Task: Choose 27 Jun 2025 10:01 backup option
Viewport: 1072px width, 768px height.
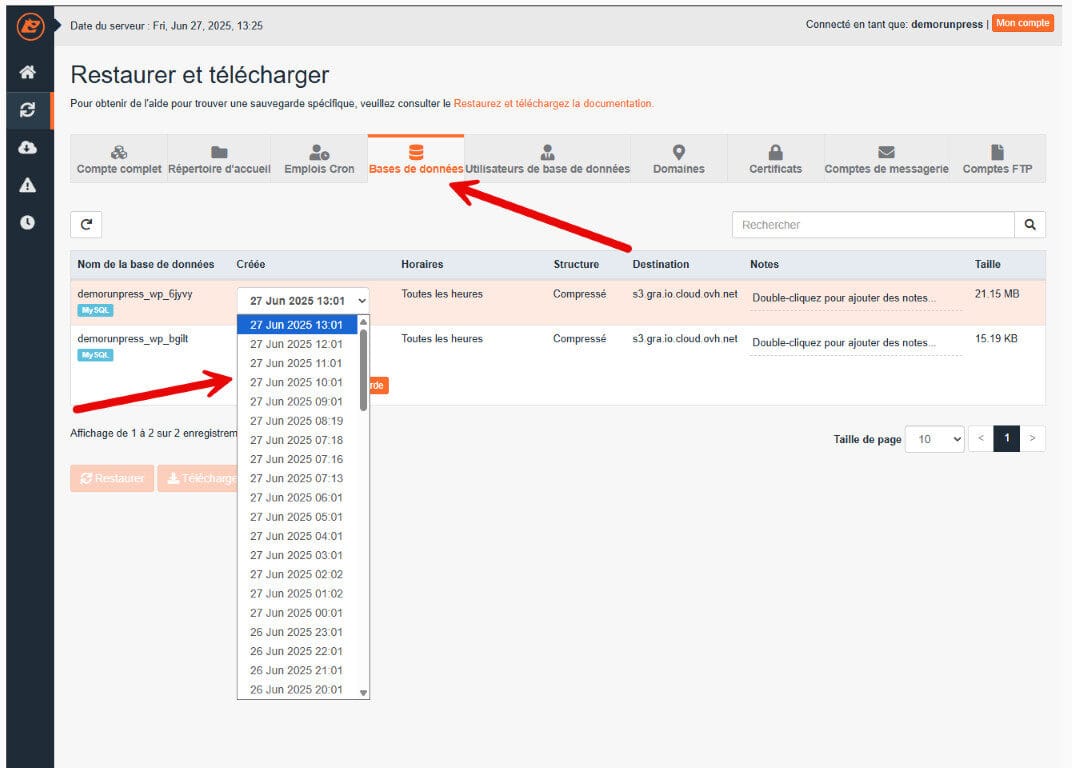Action: (x=296, y=382)
